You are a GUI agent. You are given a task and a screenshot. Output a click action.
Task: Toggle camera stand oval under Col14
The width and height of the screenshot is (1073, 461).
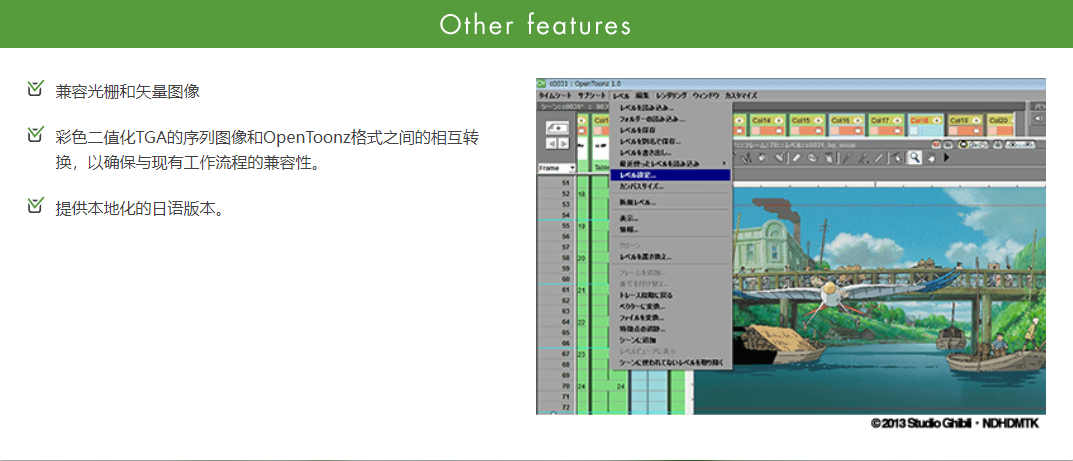[779, 131]
